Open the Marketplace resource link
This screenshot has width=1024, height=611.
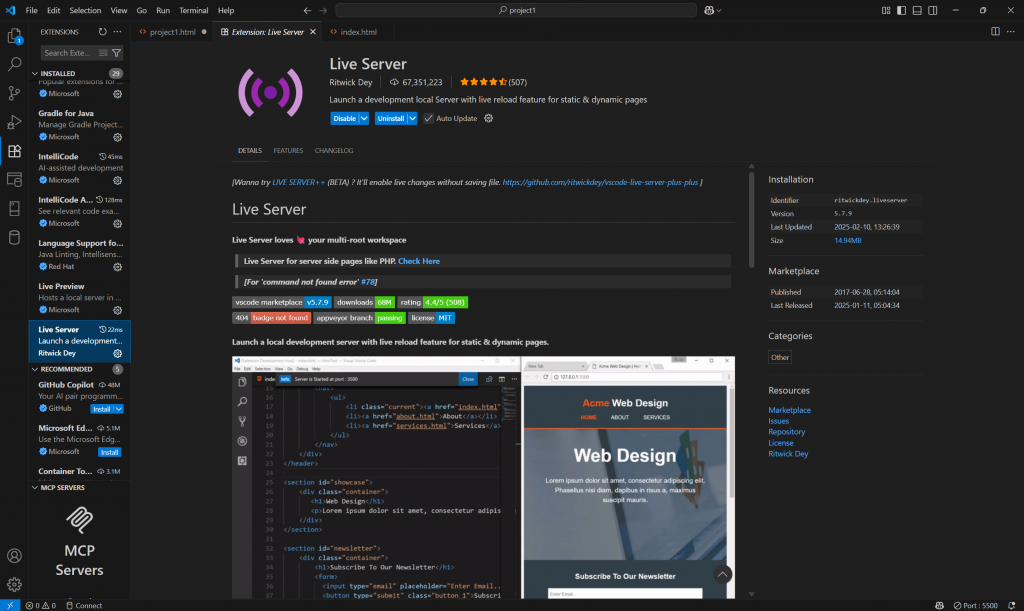point(790,411)
